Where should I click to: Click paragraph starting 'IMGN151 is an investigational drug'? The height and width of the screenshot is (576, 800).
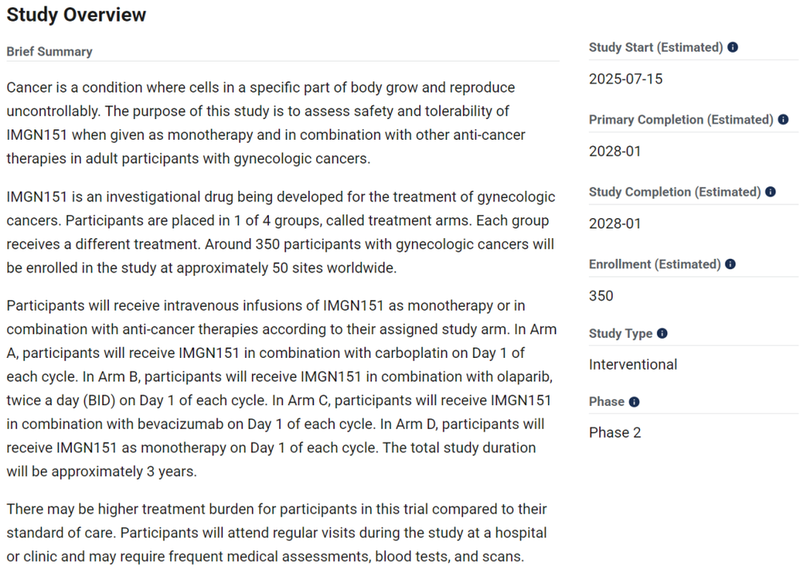(x=281, y=232)
